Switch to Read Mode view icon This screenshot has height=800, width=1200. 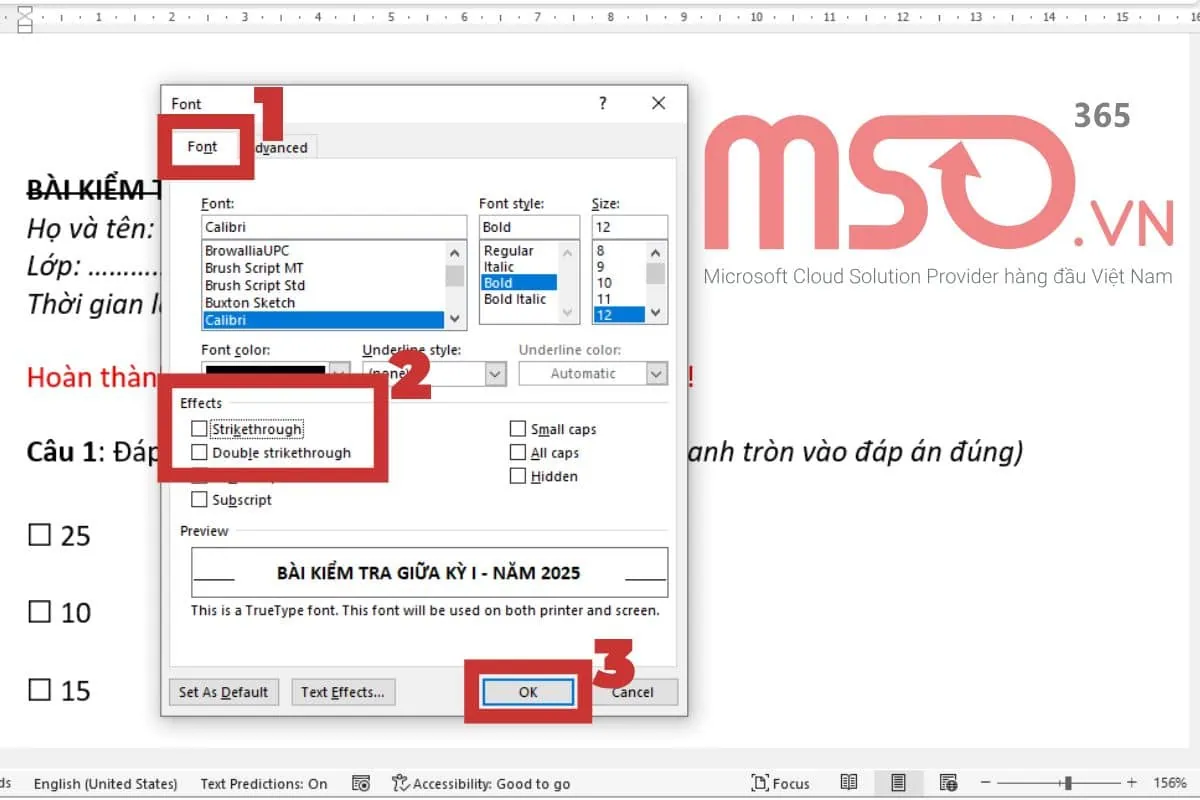click(x=849, y=783)
